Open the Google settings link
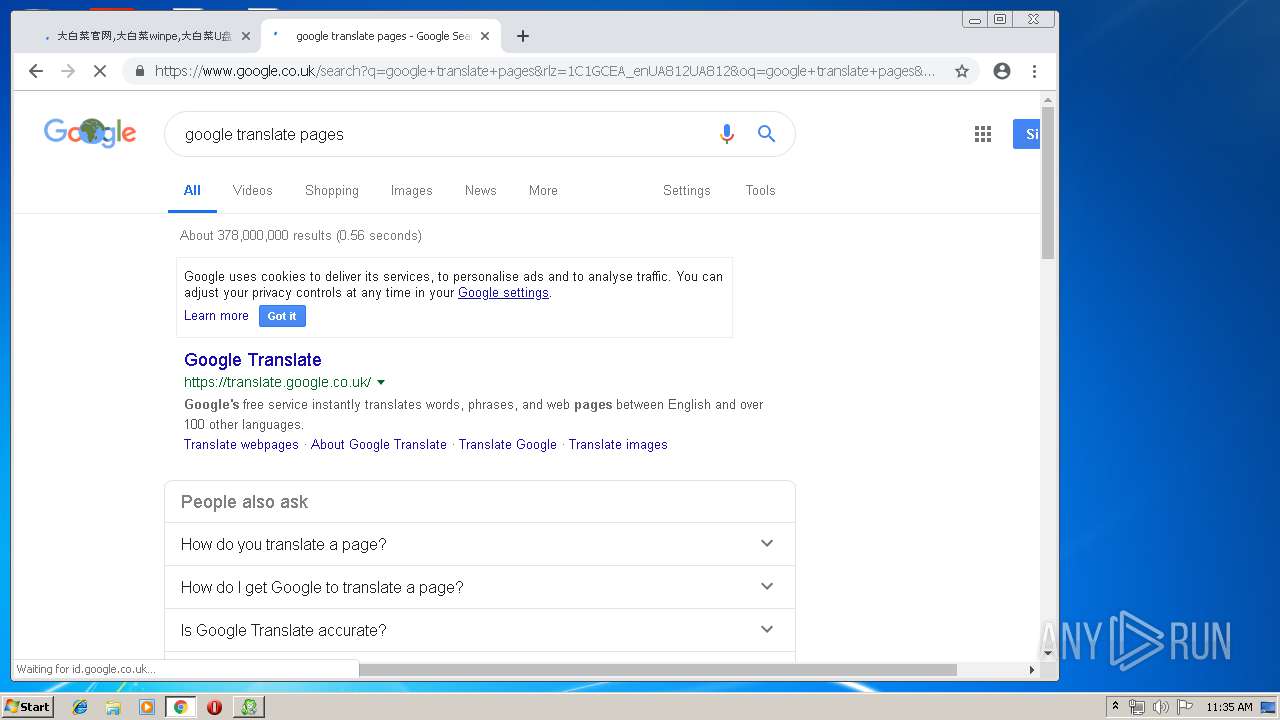 pyautogui.click(x=503, y=293)
